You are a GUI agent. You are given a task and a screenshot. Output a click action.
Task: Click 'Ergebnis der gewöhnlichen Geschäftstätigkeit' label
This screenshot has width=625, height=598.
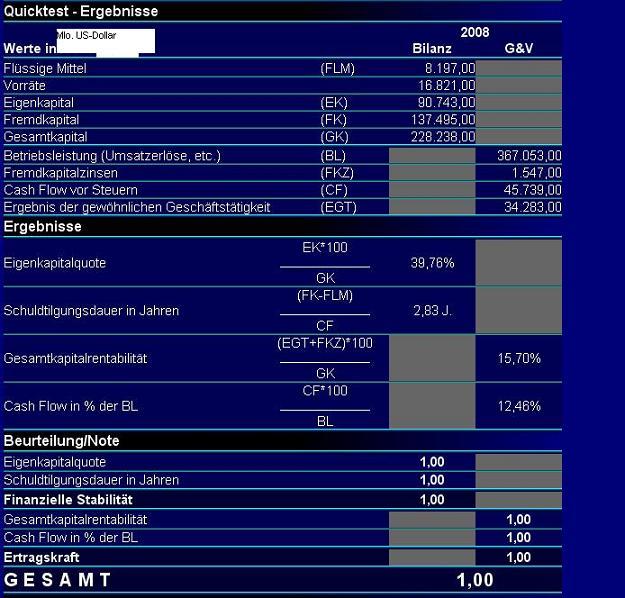[137, 207]
